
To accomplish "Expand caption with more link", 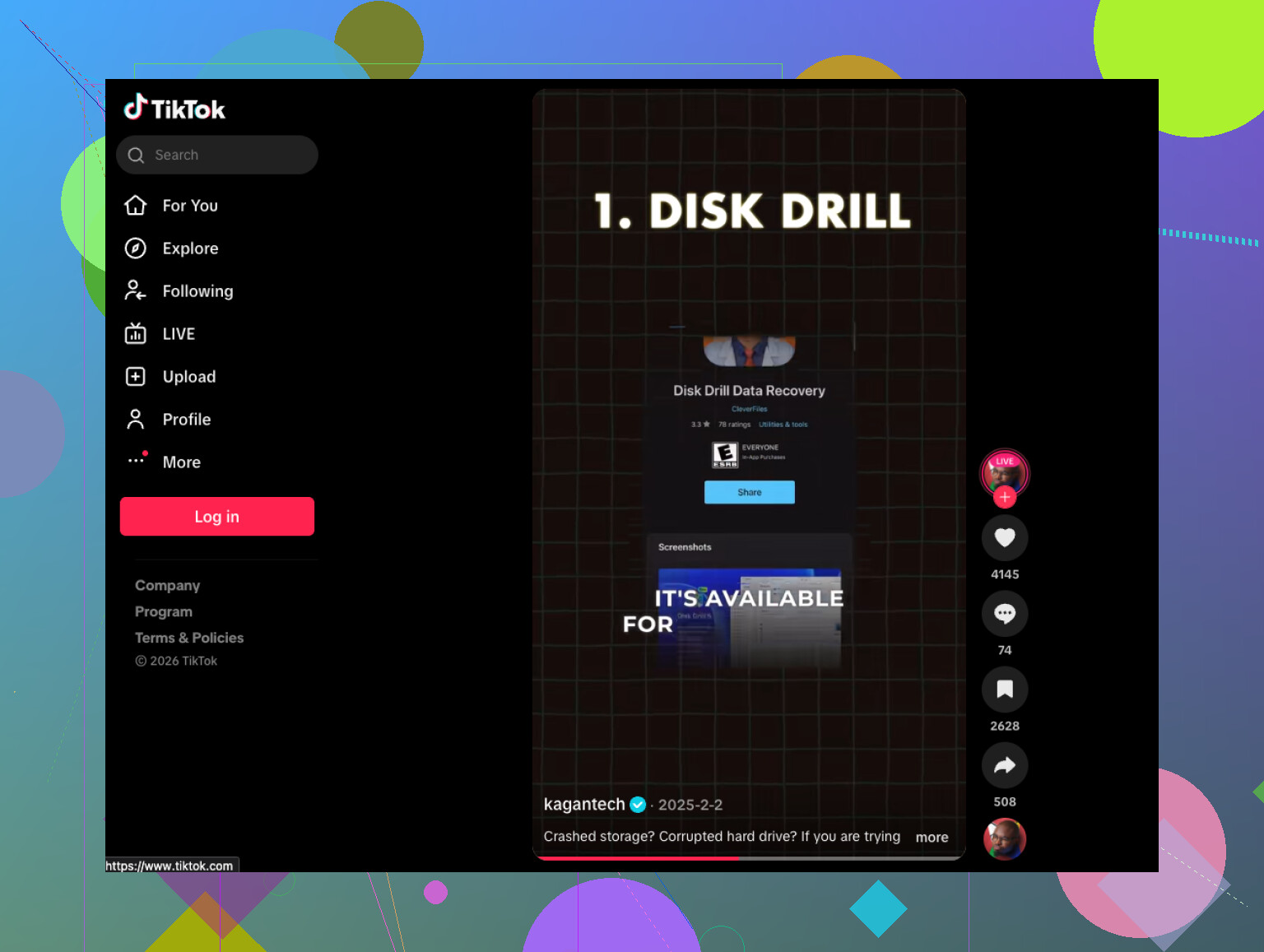I will [x=932, y=837].
